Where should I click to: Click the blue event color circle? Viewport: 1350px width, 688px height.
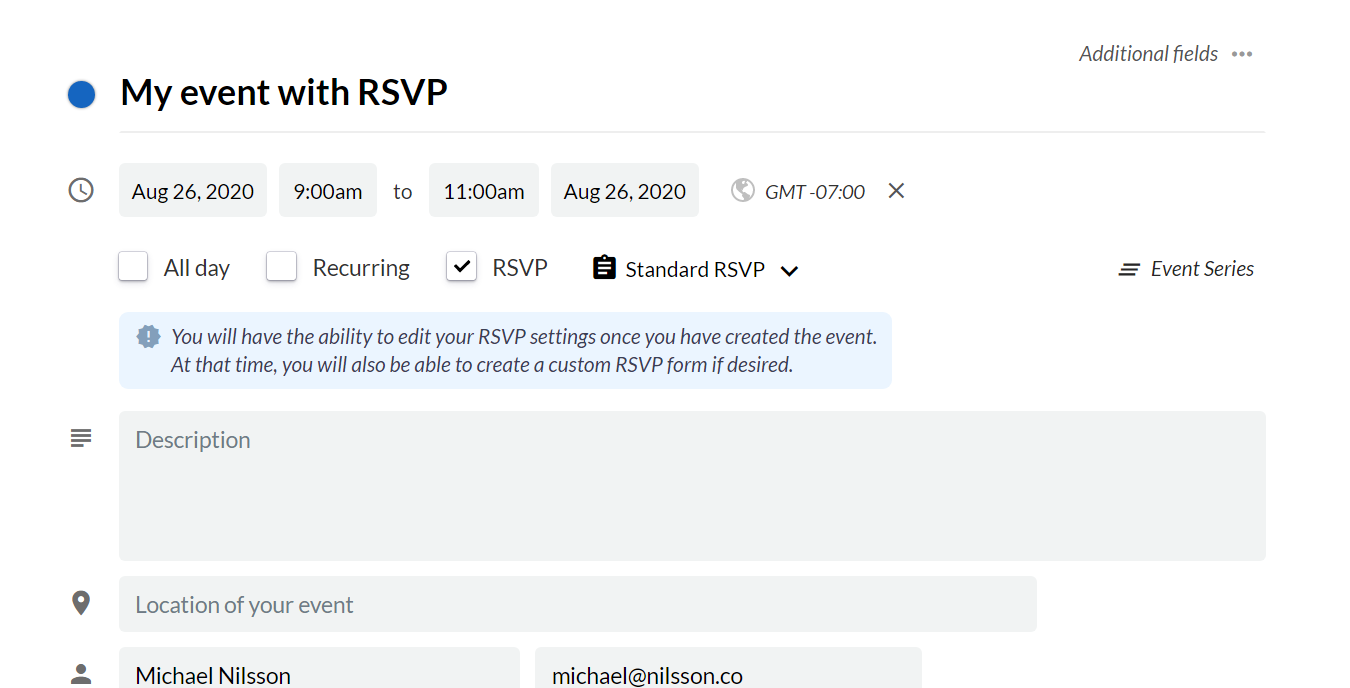81,95
